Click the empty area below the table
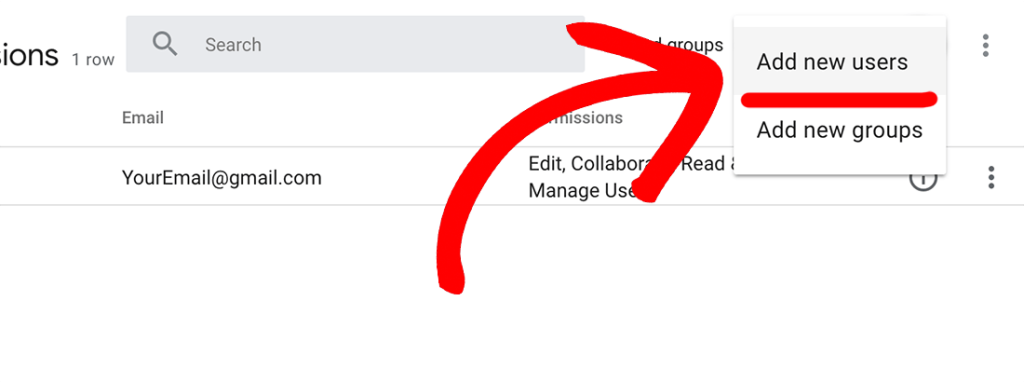1024x383 pixels. [x=512, y=294]
